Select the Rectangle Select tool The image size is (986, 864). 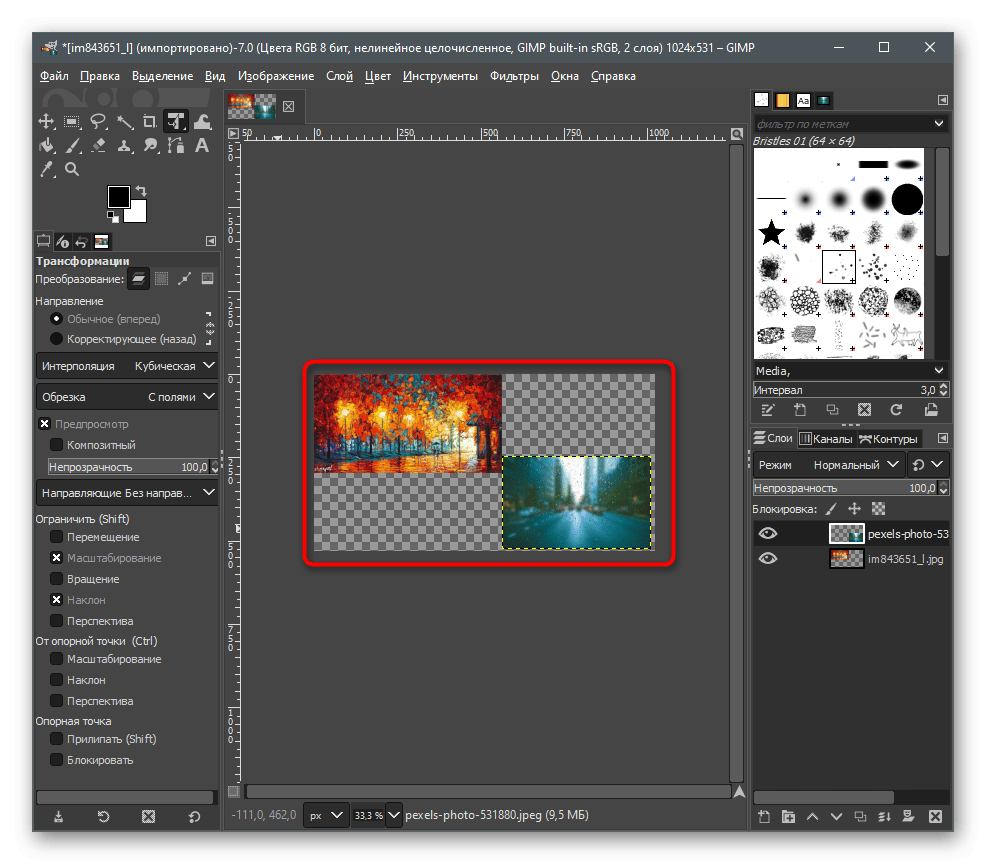(72, 121)
